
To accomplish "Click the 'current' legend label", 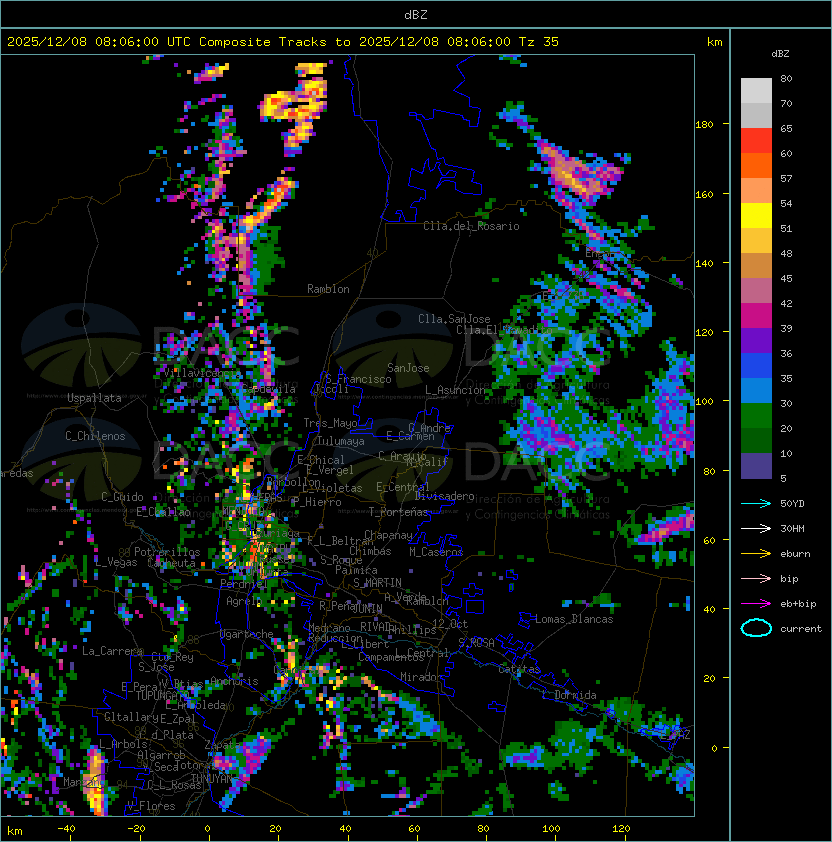I will coord(801,629).
